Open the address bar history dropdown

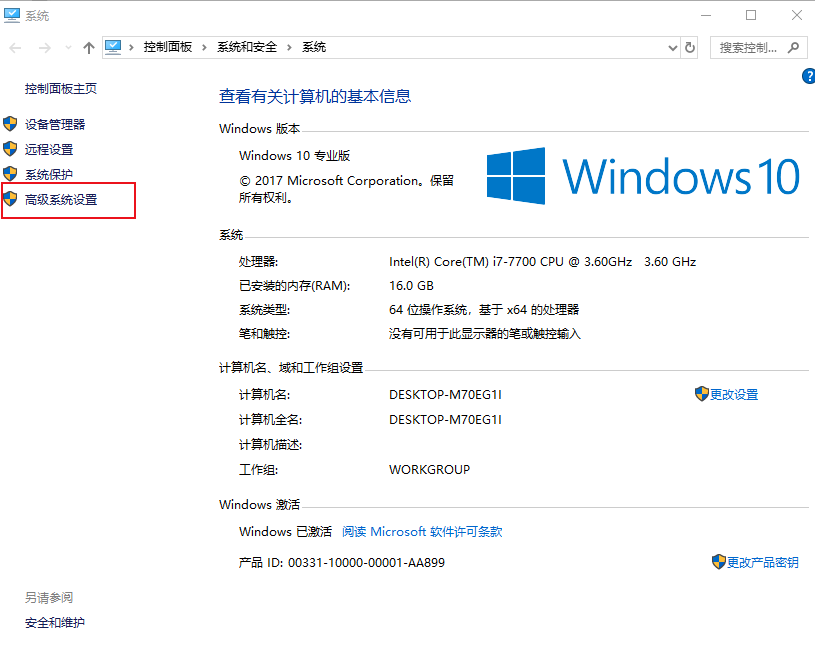[673, 48]
